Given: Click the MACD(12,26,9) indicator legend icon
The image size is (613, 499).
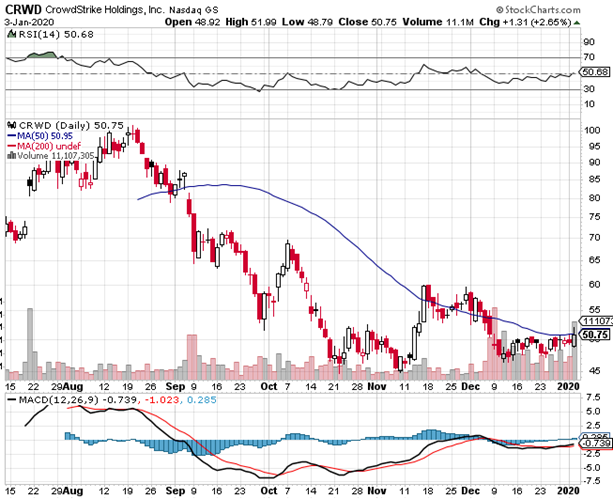Looking at the screenshot, I should [11, 400].
